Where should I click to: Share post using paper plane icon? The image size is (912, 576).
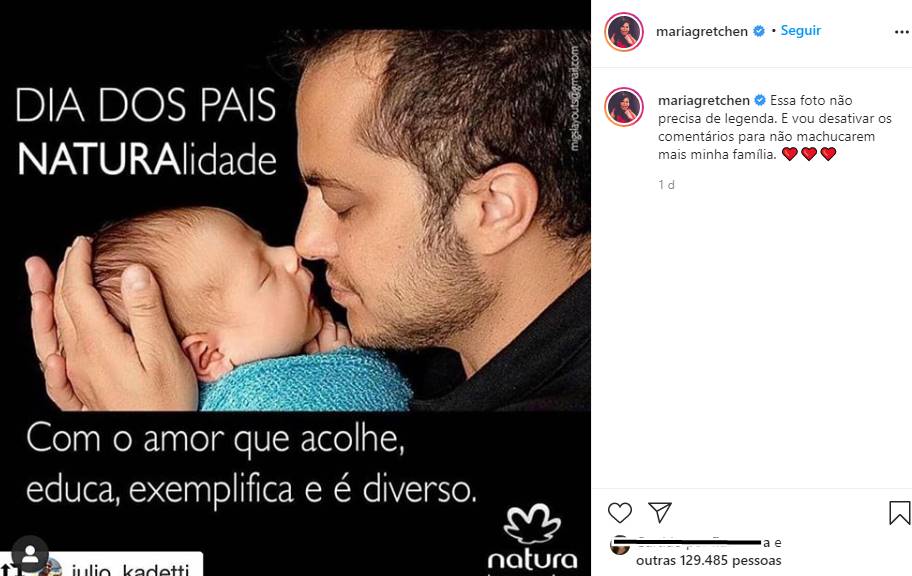[660, 512]
